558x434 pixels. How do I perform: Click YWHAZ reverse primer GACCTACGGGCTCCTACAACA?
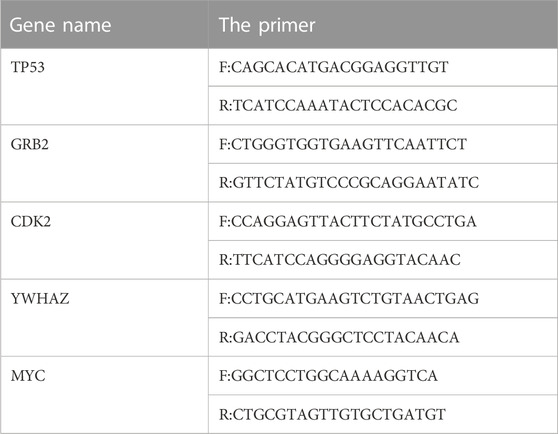coord(339,337)
